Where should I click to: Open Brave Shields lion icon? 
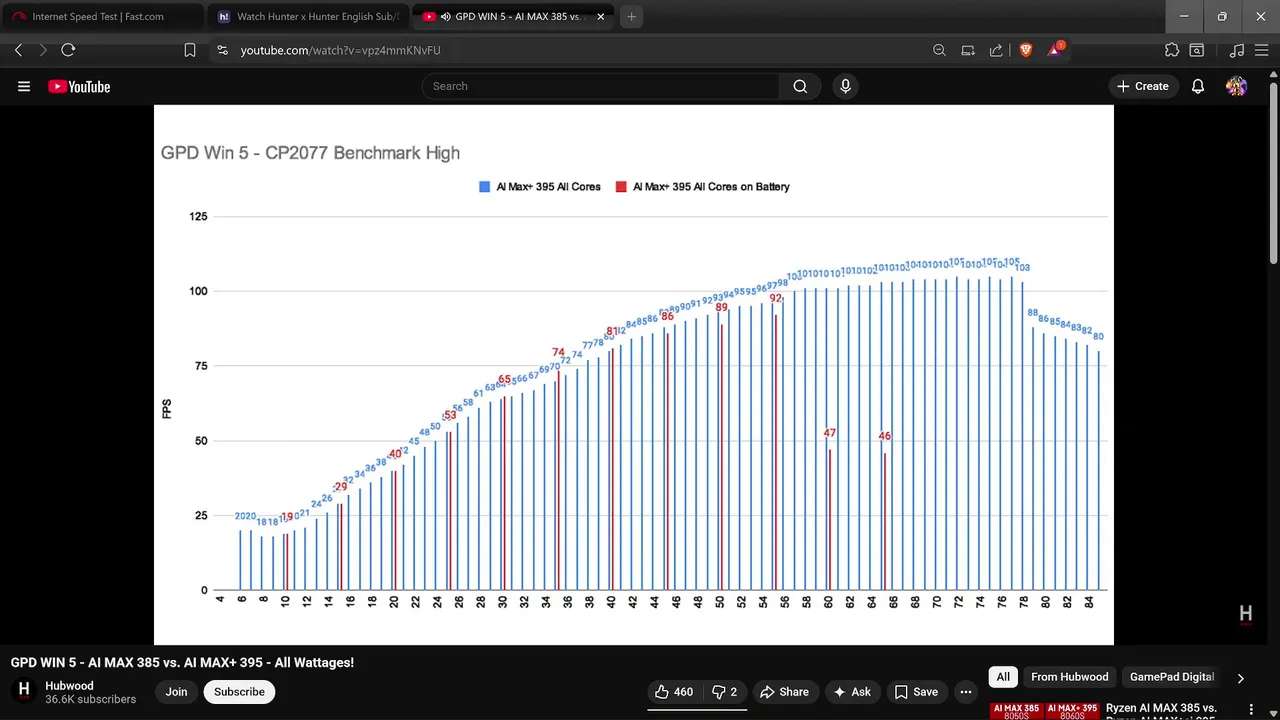tap(1025, 50)
